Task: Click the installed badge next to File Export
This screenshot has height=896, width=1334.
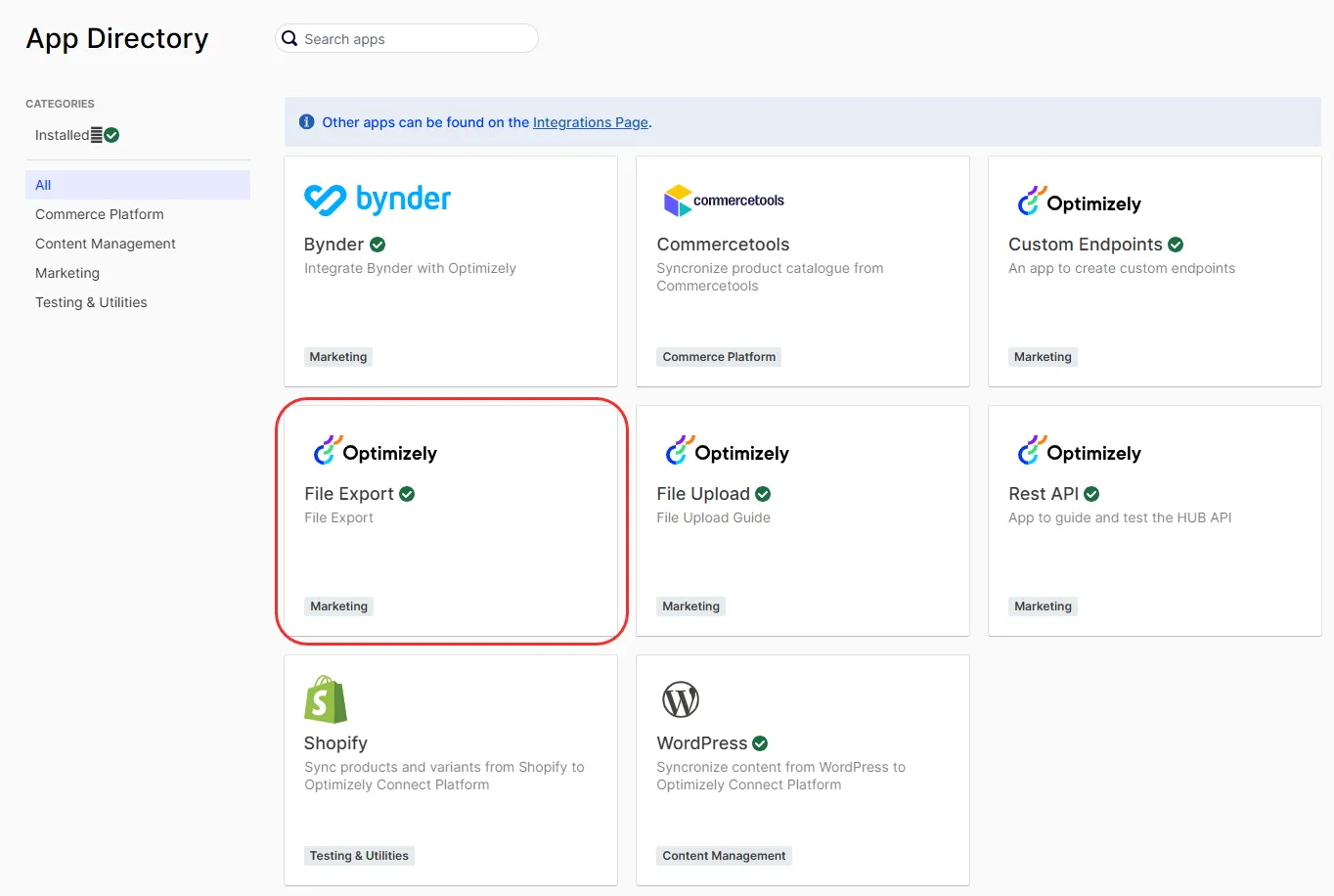Action: click(407, 494)
